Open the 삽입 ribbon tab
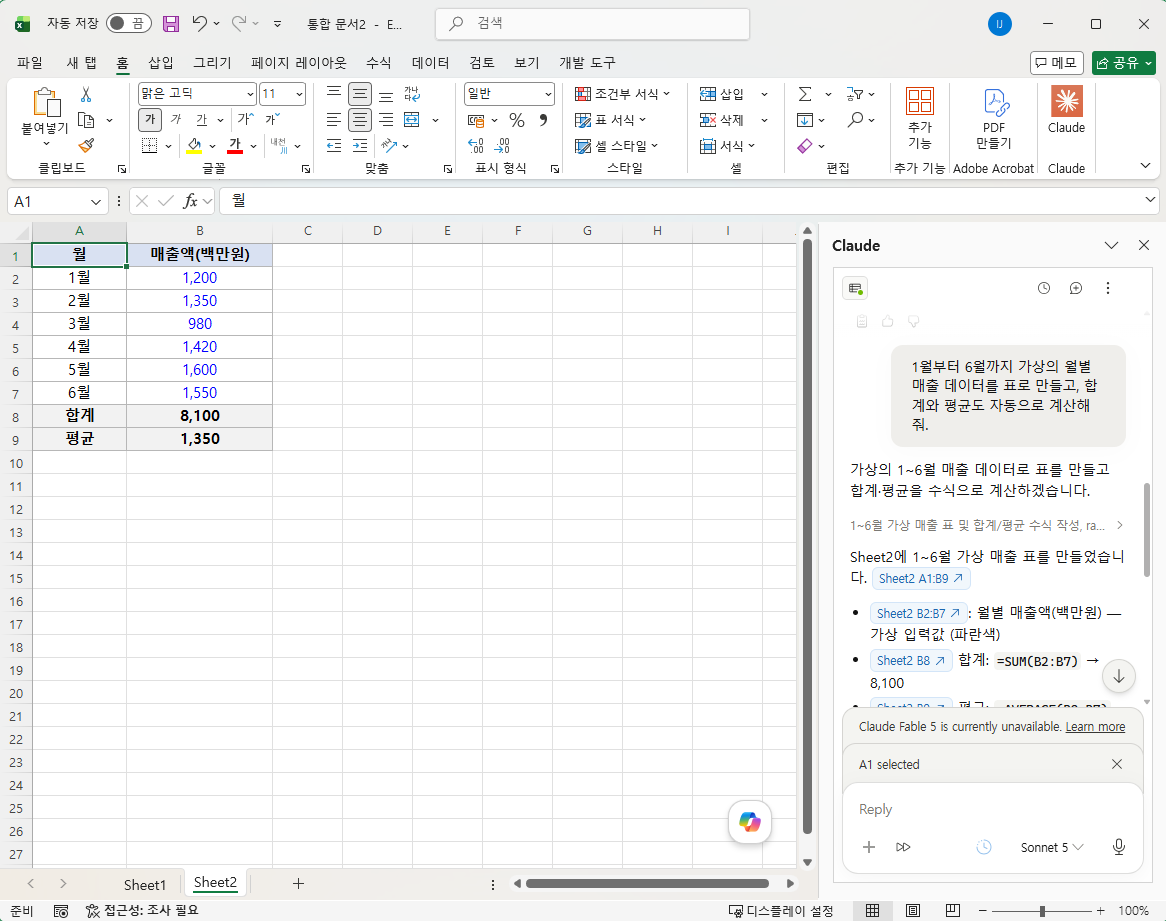Screen dimensions: 1166x921 (161, 62)
